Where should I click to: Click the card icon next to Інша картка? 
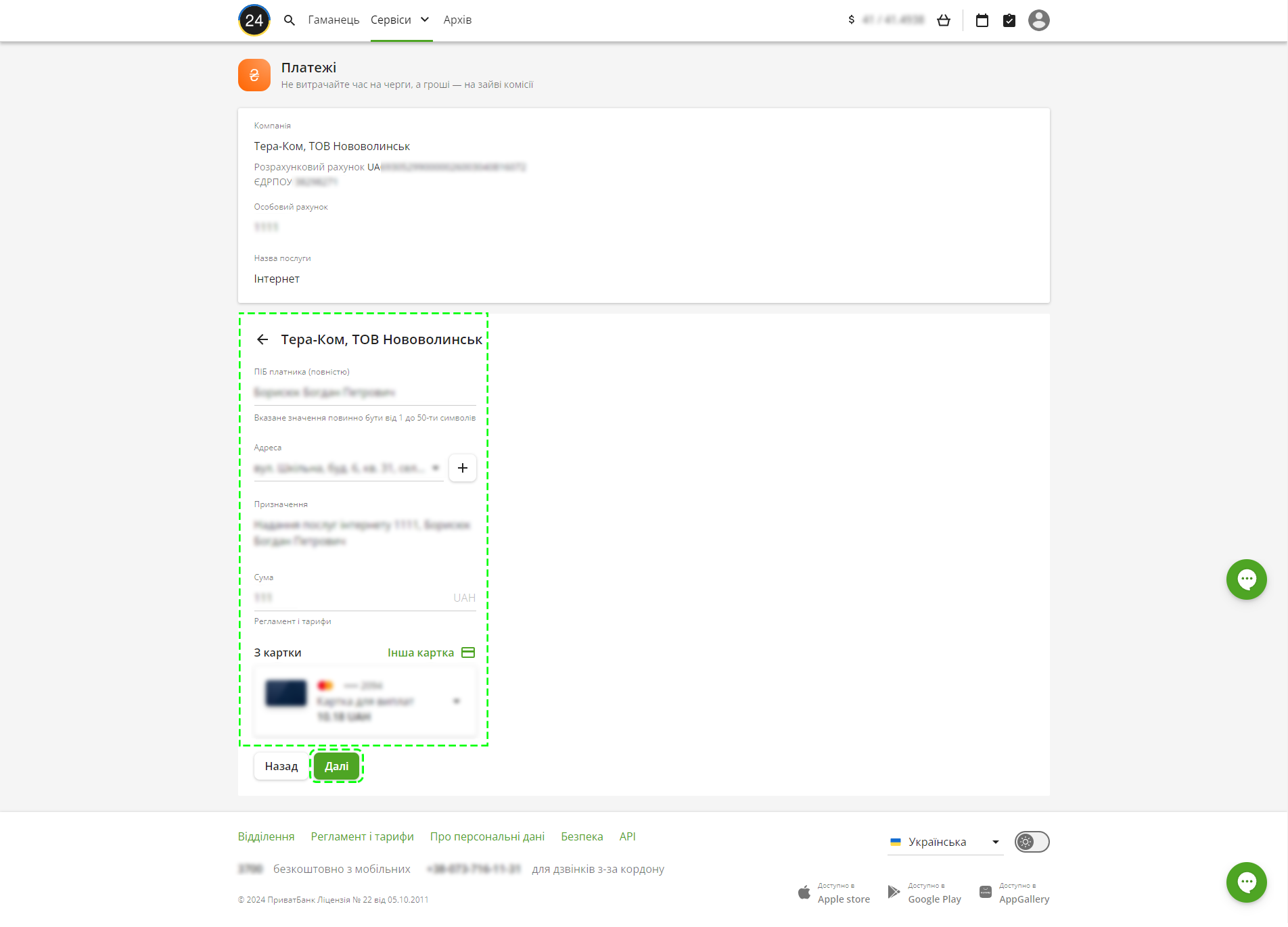pyautogui.click(x=468, y=652)
